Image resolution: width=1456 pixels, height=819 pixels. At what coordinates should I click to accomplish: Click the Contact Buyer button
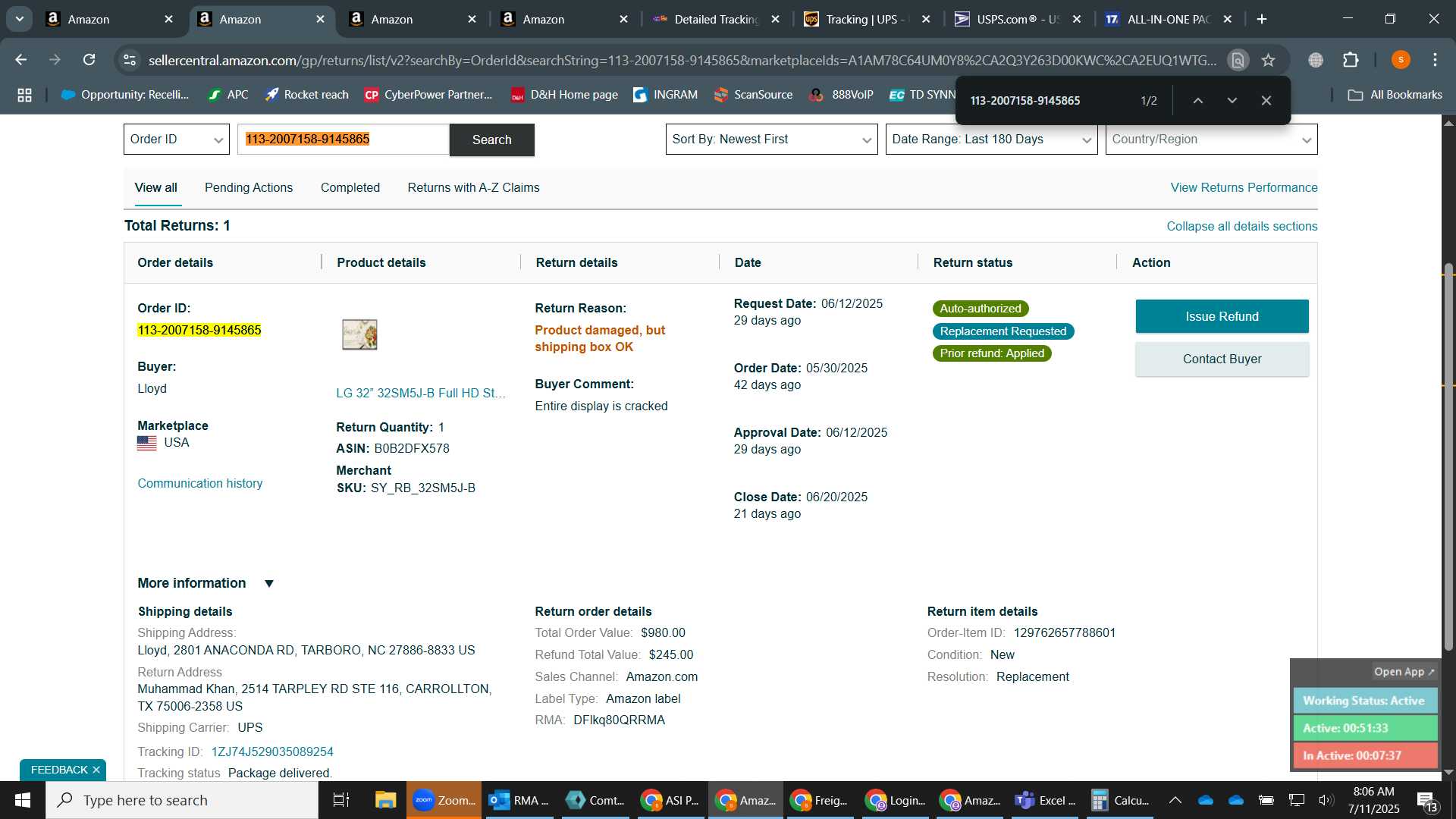1222,359
